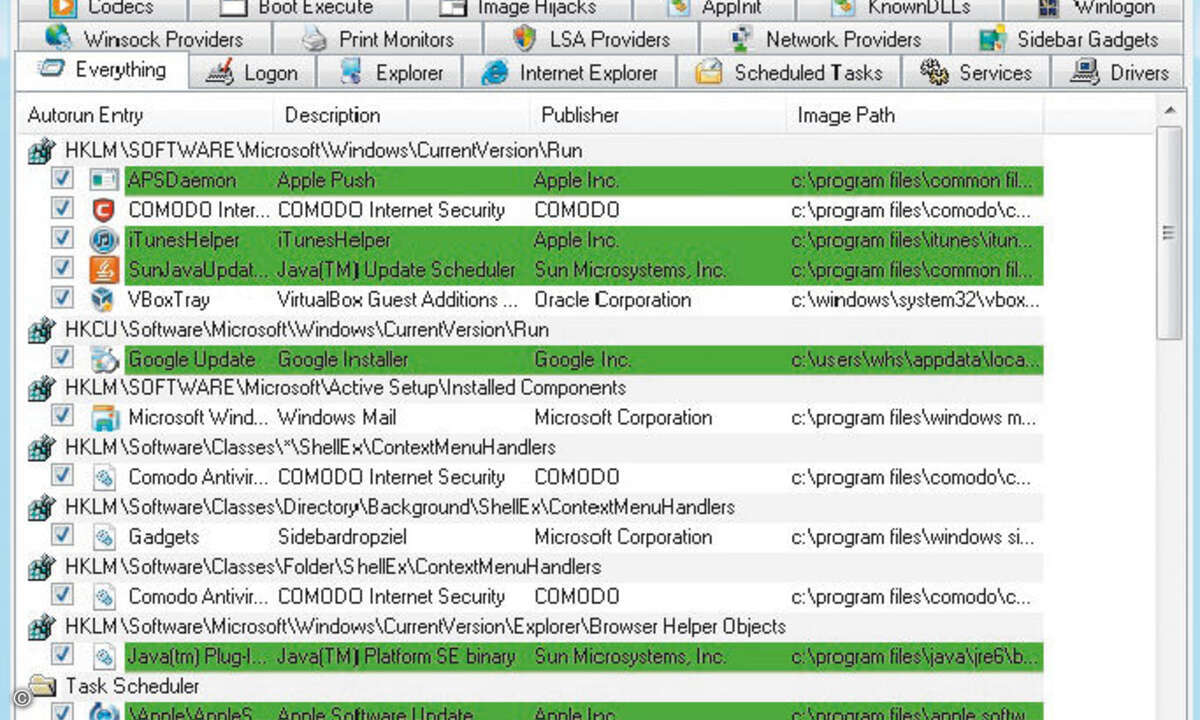Viewport: 1200px width, 720px height.
Task: Uncheck the VBoxTray entry
Action: pyautogui.click(x=63, y=298)
